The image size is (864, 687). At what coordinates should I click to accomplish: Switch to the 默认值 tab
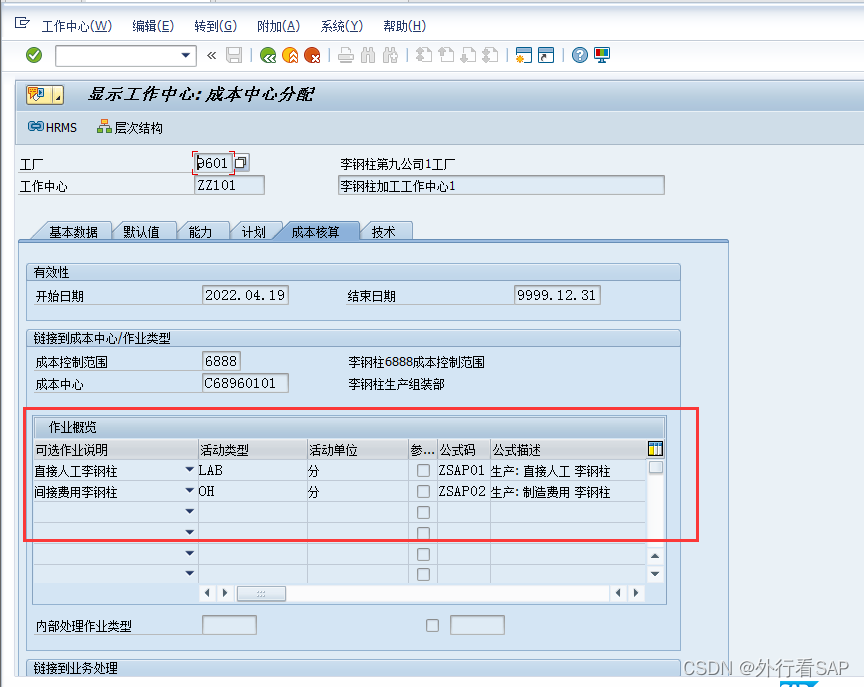click(142, 232)
